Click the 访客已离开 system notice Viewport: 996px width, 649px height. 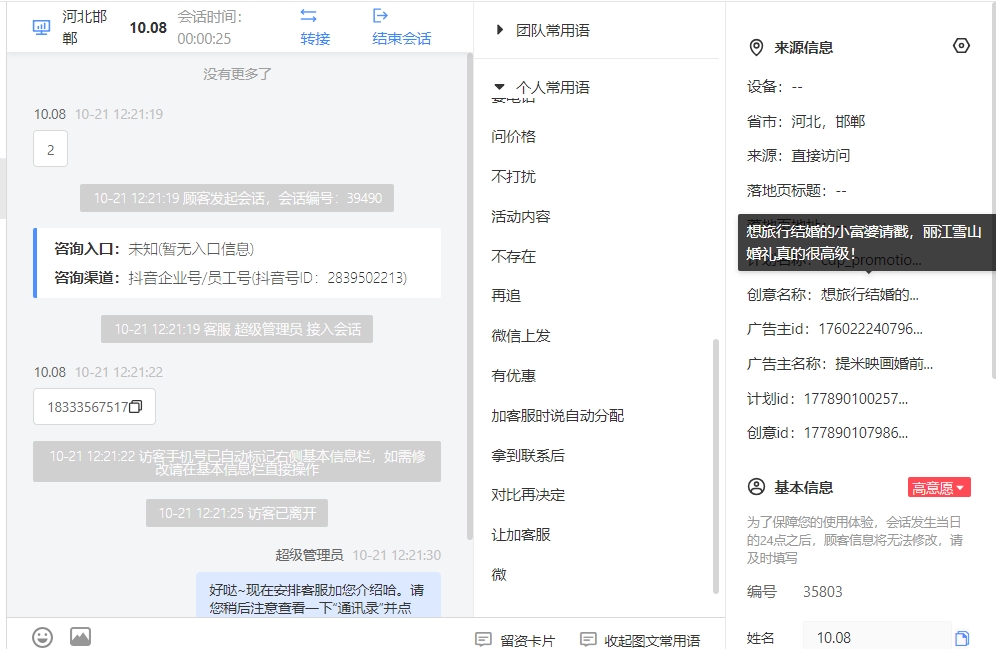tap(237, 513)
